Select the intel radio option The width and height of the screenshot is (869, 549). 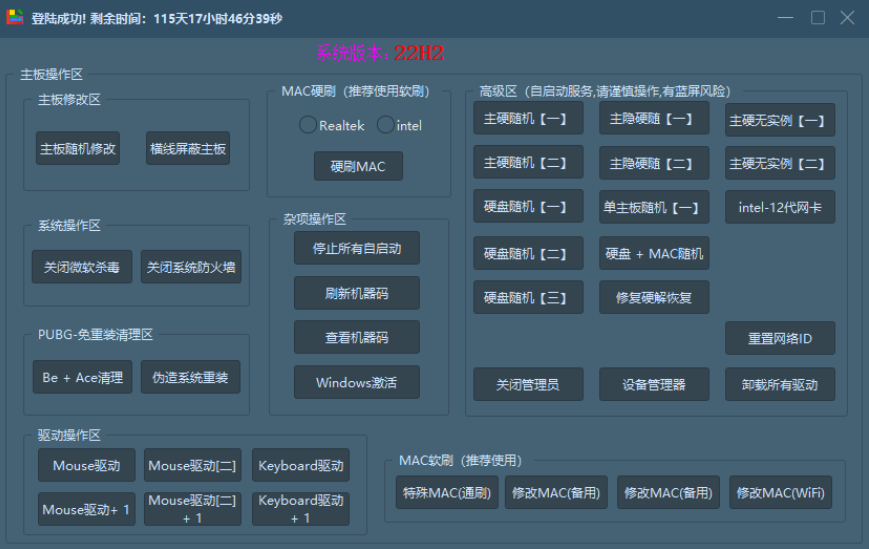385,125
